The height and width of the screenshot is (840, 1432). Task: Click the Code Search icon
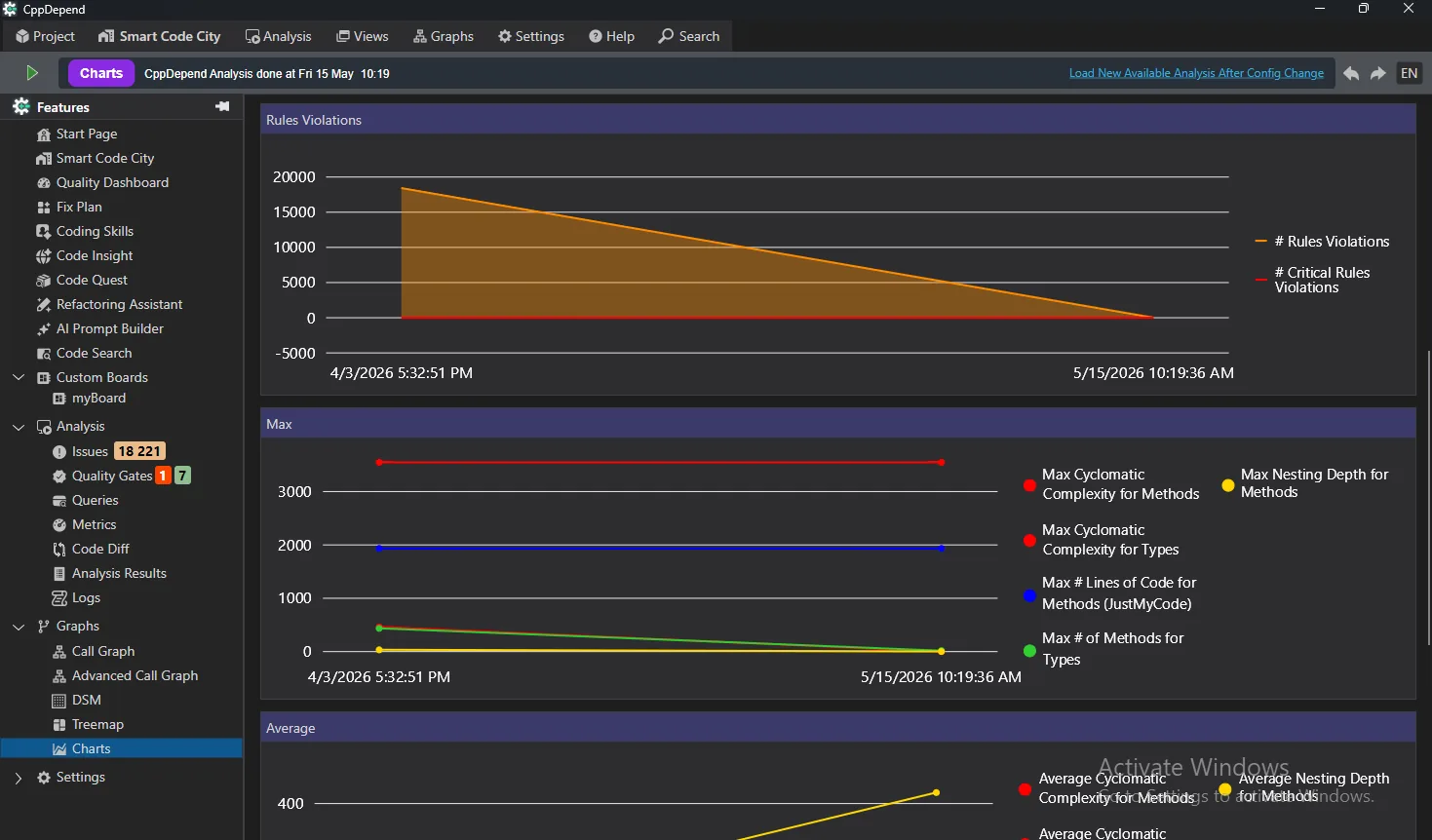point(43,353)
